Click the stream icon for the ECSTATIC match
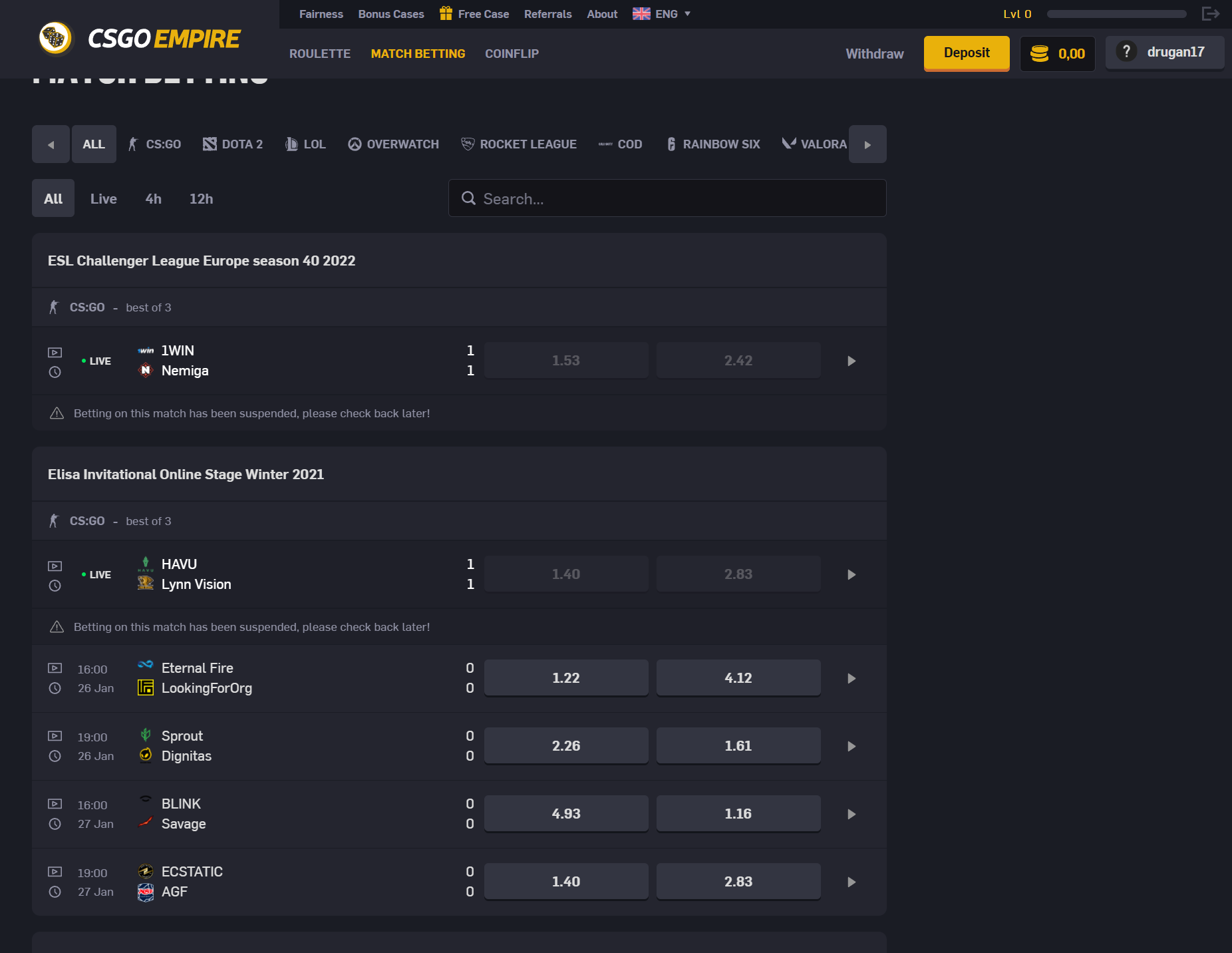This screenshot has height=953, width=1232. point(55,871)
